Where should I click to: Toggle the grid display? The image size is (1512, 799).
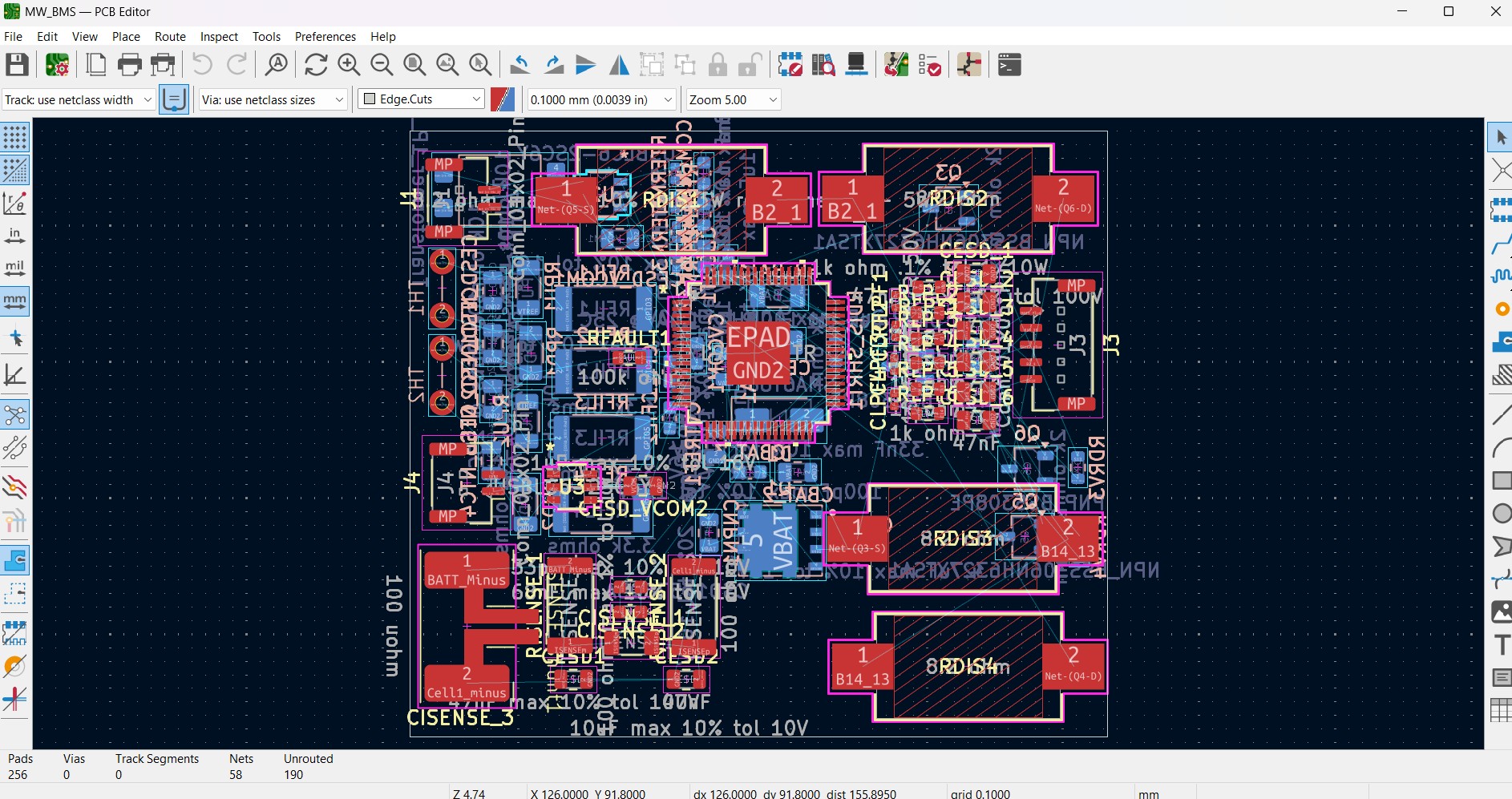(x=14, y=137)
